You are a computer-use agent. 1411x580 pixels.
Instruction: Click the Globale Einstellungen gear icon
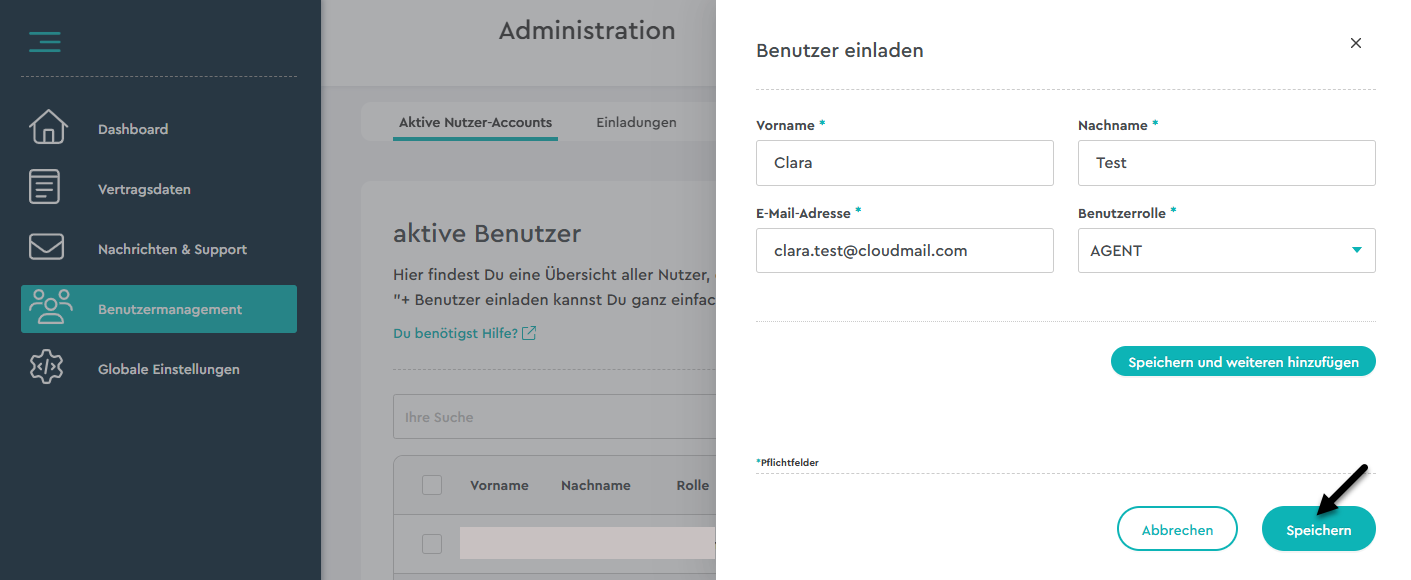click(47, 368)
